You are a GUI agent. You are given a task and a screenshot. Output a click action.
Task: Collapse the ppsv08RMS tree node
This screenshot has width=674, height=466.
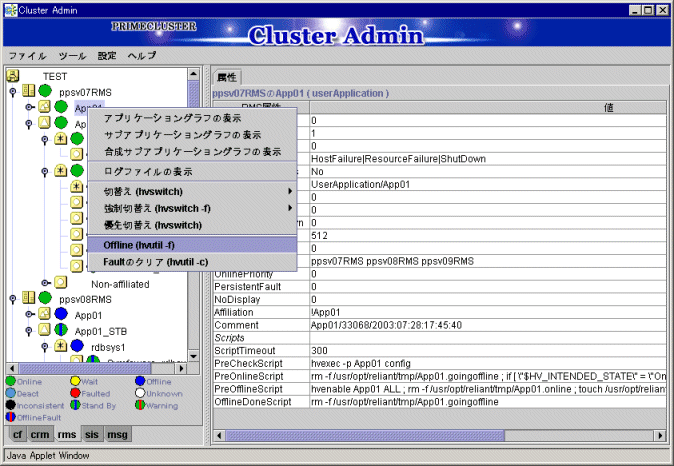13,299
